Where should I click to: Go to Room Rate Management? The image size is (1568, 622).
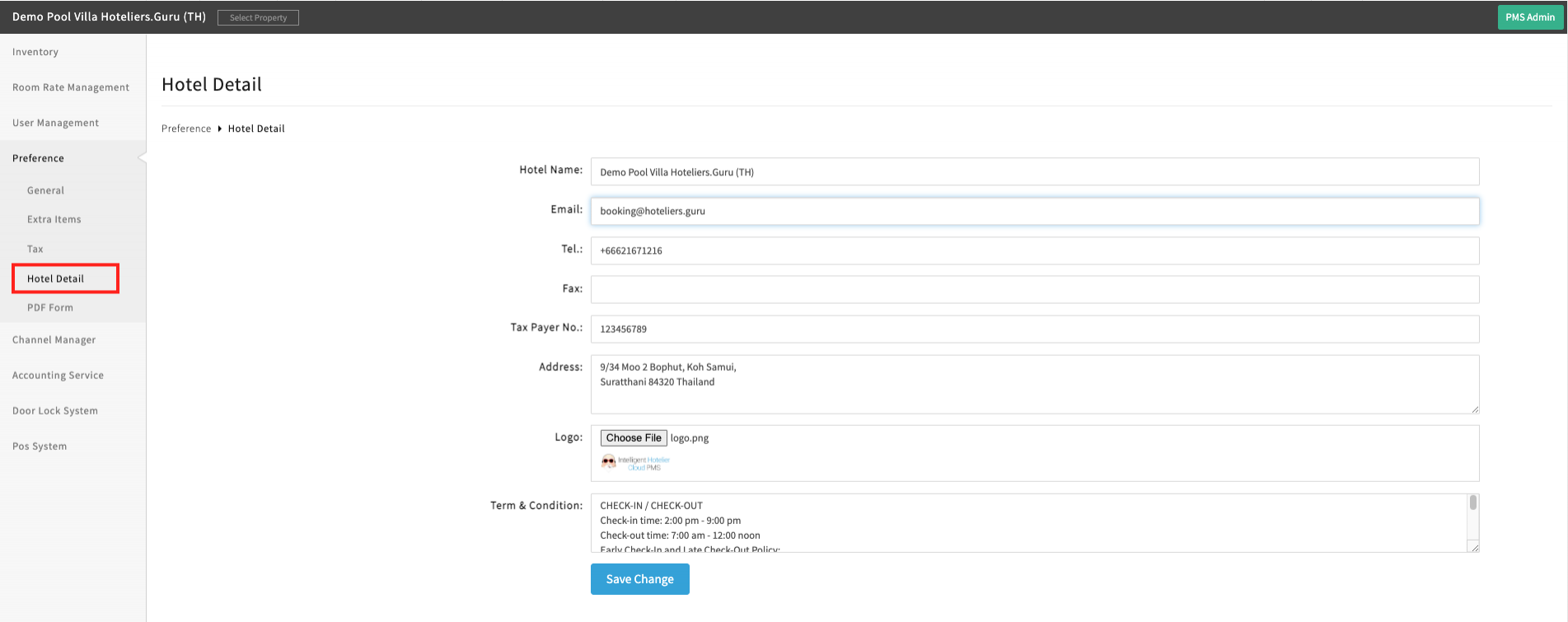tap(71, 87)
